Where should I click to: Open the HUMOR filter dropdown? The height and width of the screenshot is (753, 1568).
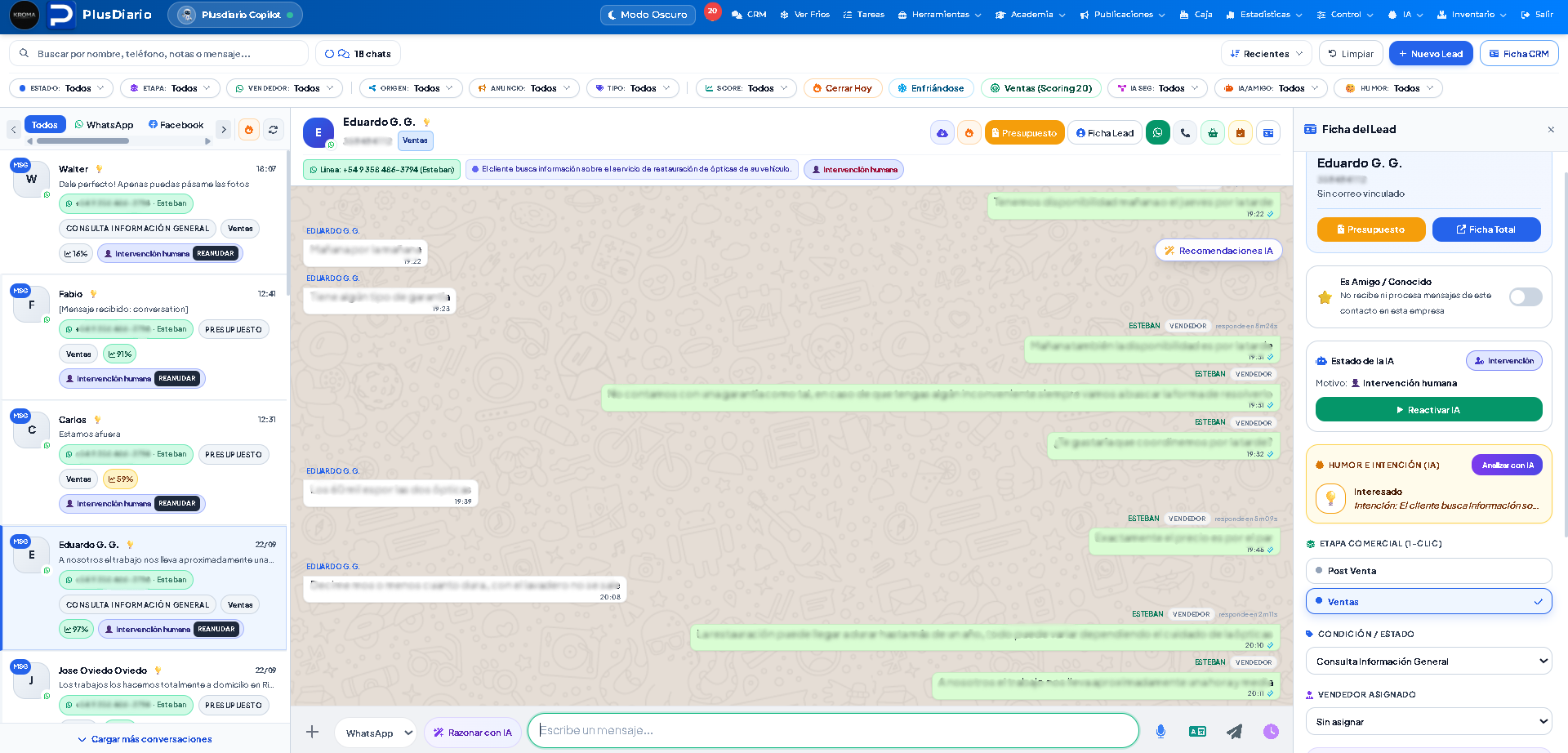1388,88
